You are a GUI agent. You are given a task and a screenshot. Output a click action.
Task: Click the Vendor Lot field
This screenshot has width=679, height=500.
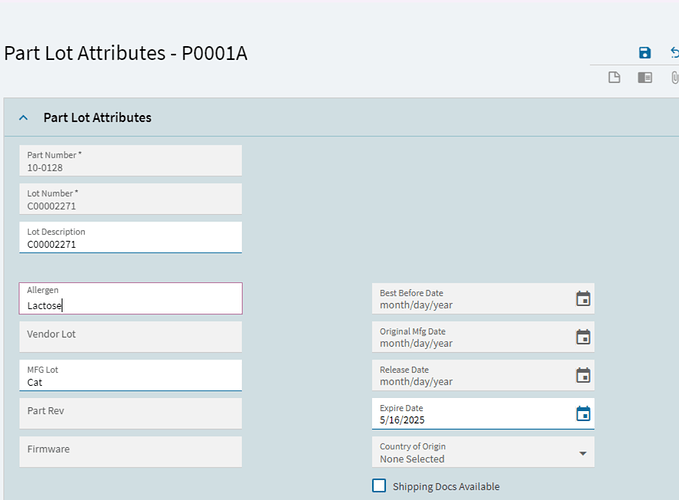[x=130, y=336]
